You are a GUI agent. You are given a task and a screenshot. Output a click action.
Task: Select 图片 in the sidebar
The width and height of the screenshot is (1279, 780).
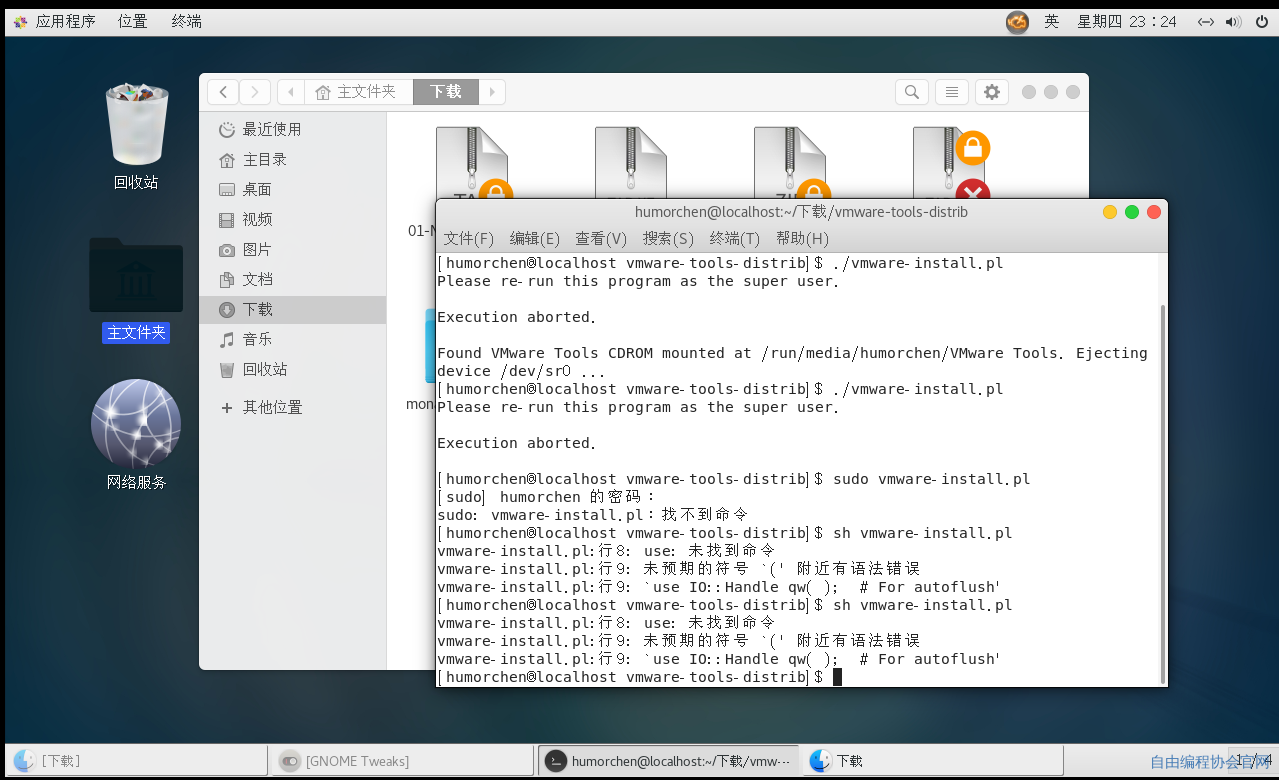[x=292, y=249]
